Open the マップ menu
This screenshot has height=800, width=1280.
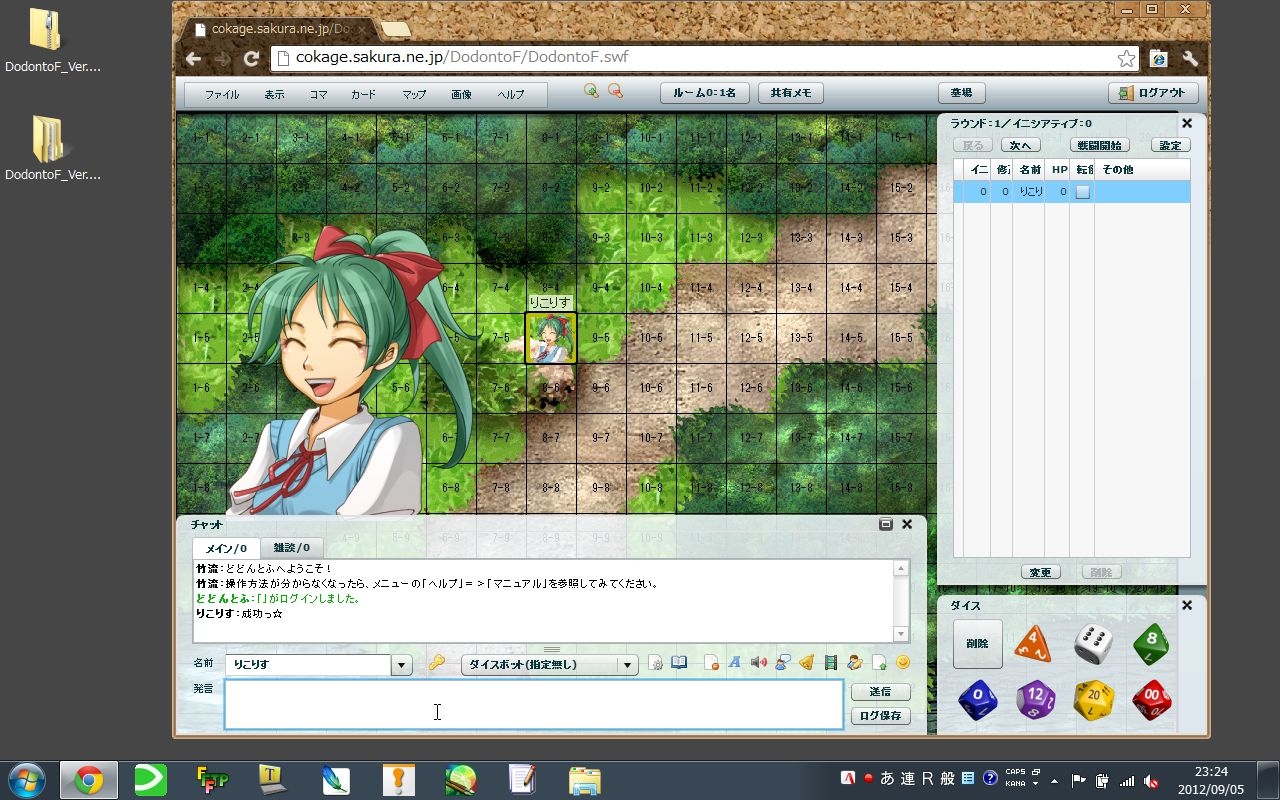point(414,94)
